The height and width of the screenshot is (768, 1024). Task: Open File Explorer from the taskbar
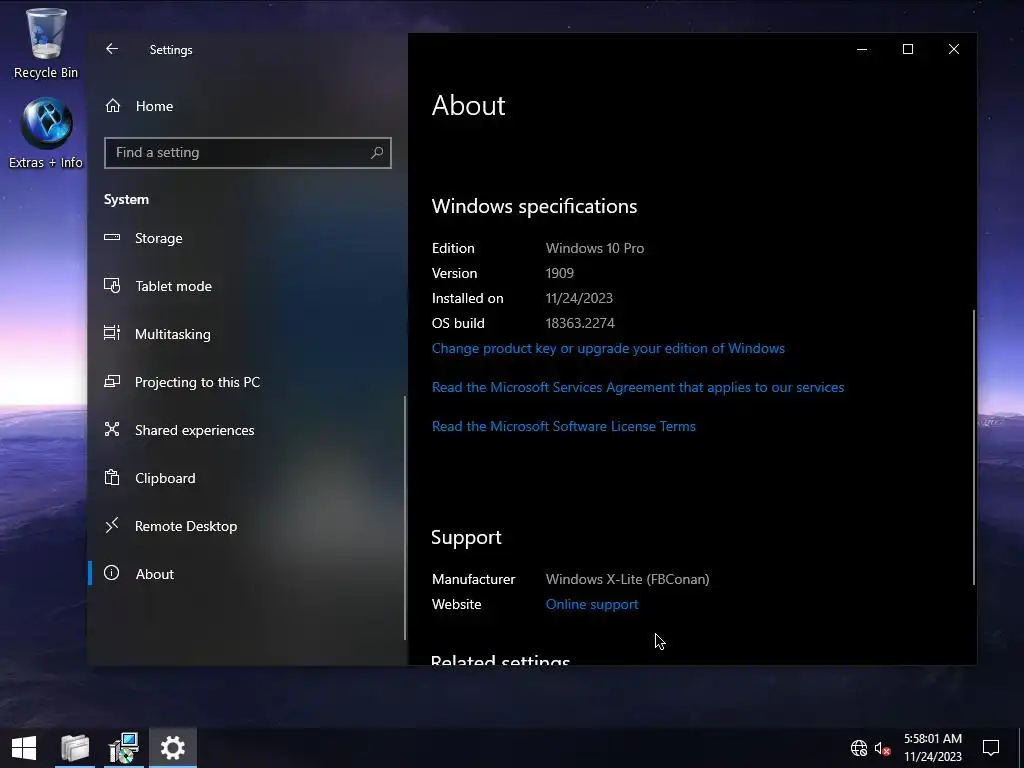click(75, 748)
